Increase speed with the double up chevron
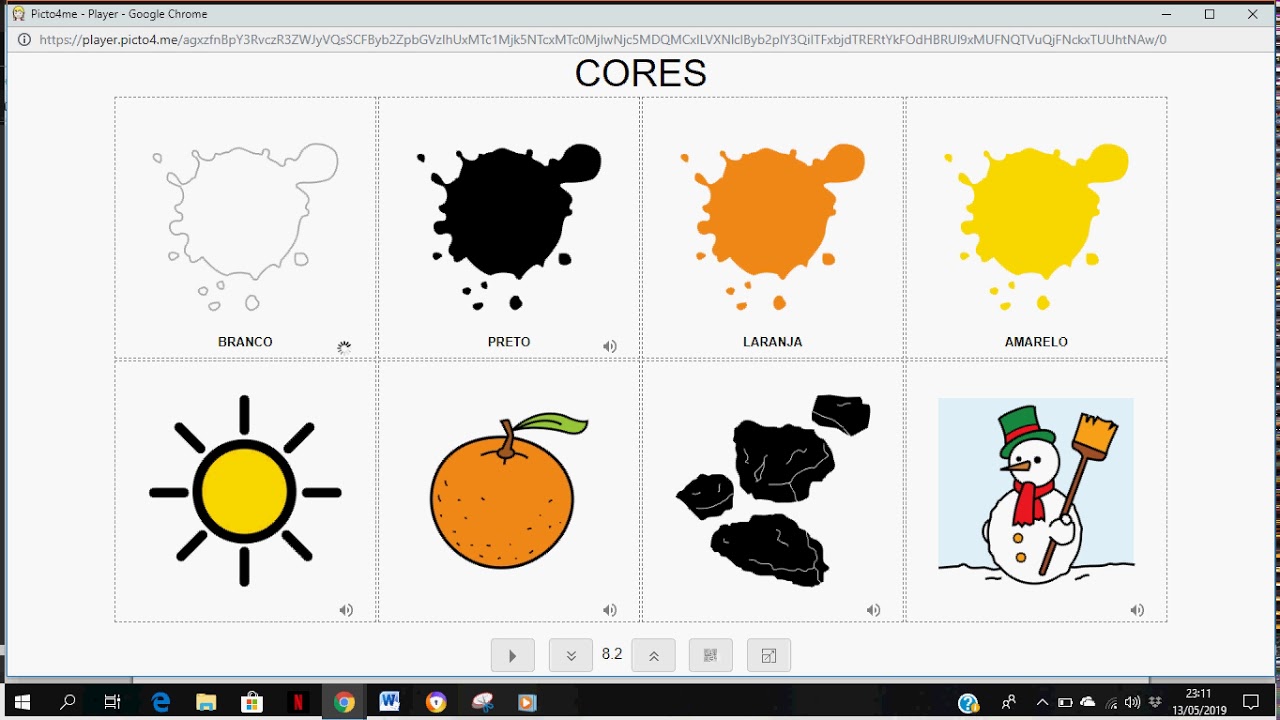The image size is (1280, 720). 654,656
